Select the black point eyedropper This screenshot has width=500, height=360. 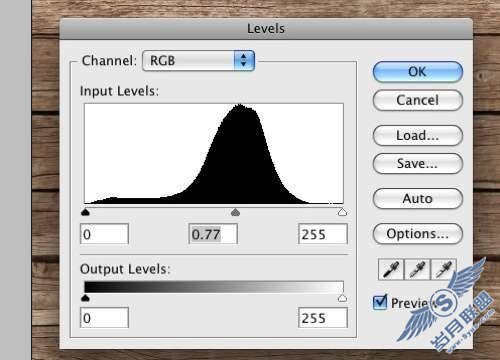click(391, 269)
